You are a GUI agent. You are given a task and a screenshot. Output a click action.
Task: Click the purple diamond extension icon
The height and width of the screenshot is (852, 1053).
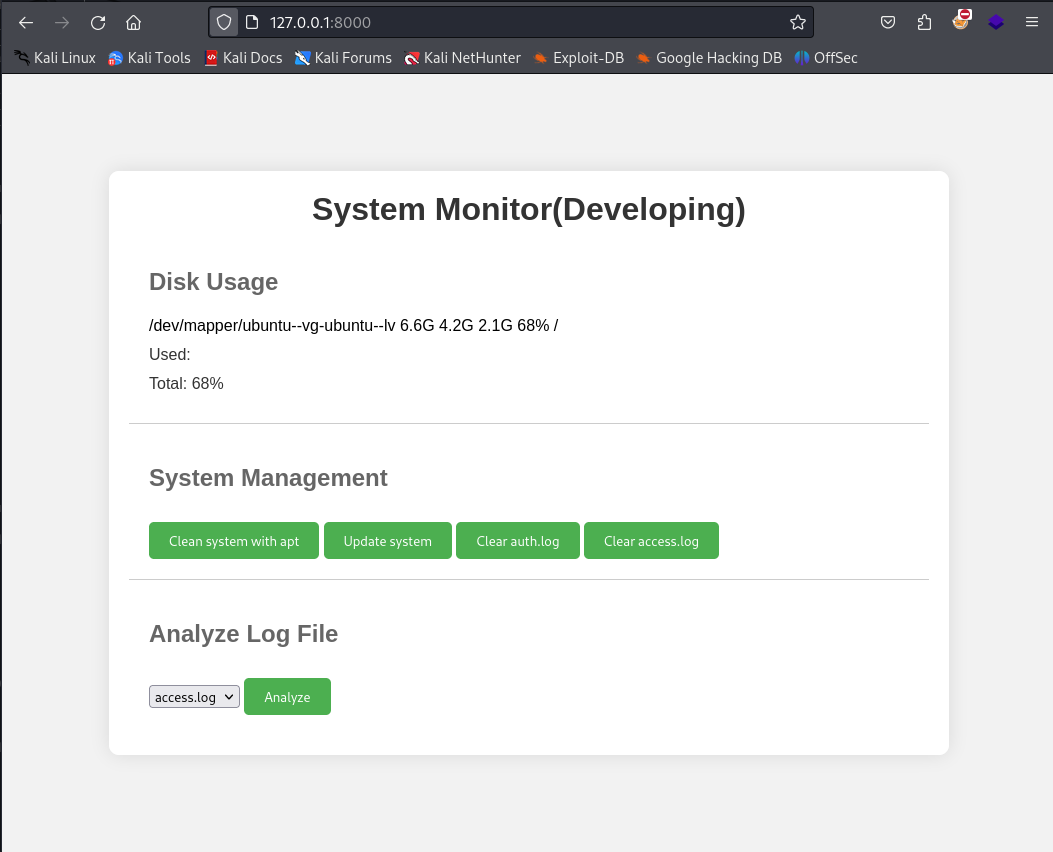coord(996,23)
